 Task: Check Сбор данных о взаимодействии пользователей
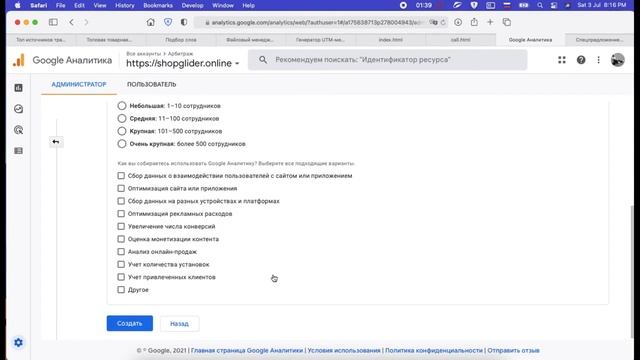point(121,176)
